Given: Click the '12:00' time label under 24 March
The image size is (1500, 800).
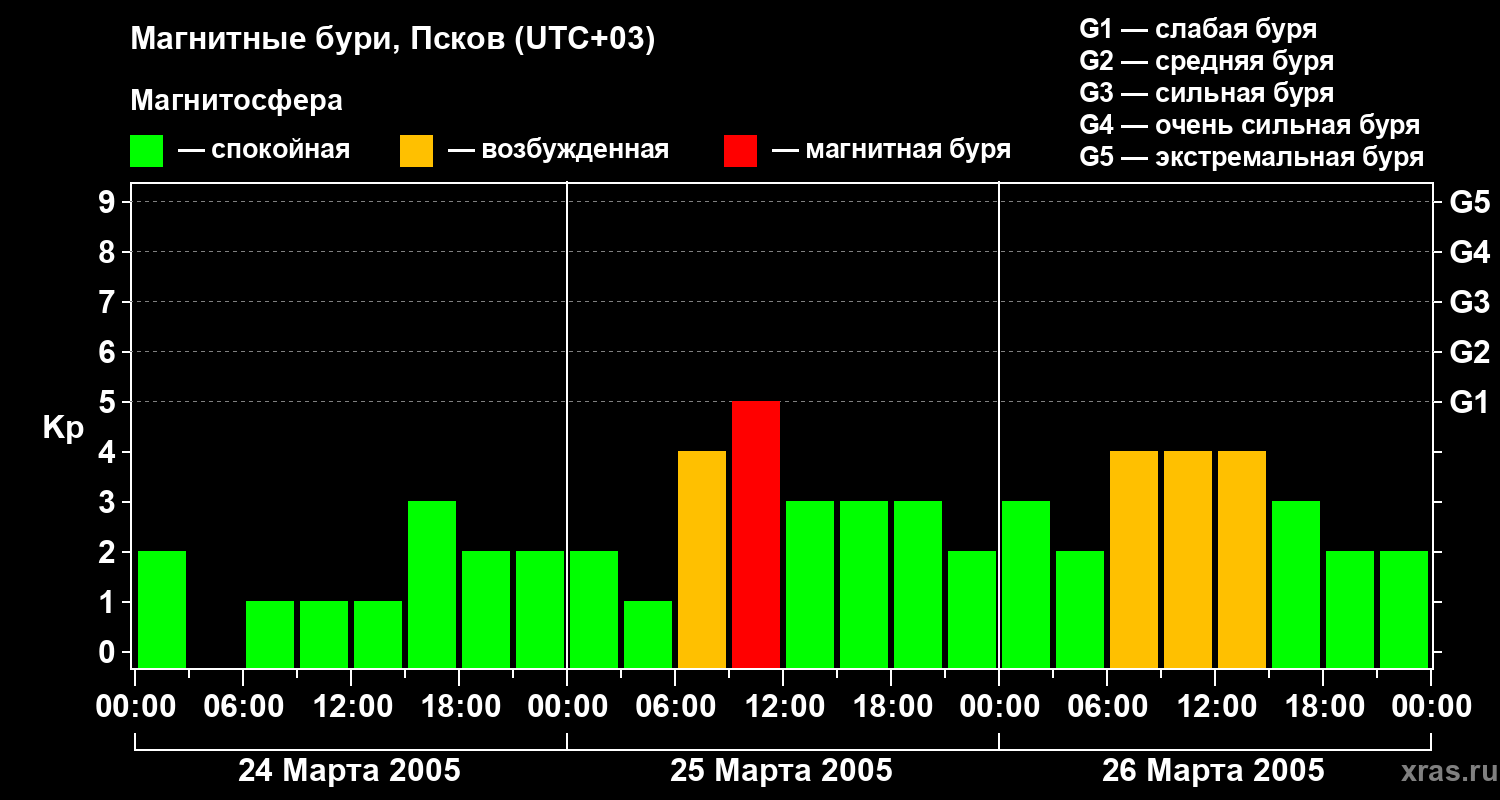Looking at the screenshot, I should coord(351,706).
